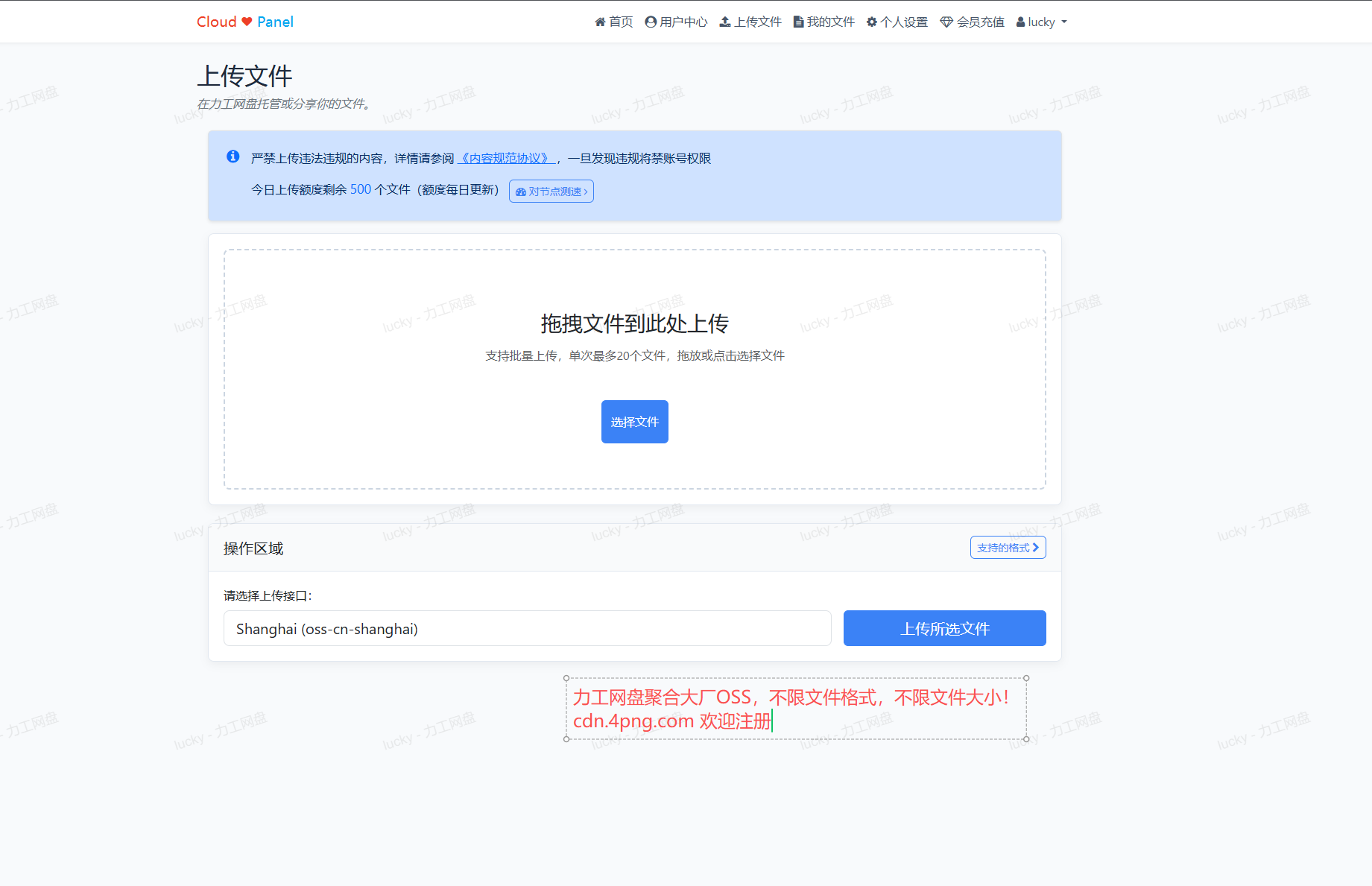Click the 上传所选文件 upload button
This screenshot has height=886, width=1372.
pyautogui.click(x=944, y=628)
